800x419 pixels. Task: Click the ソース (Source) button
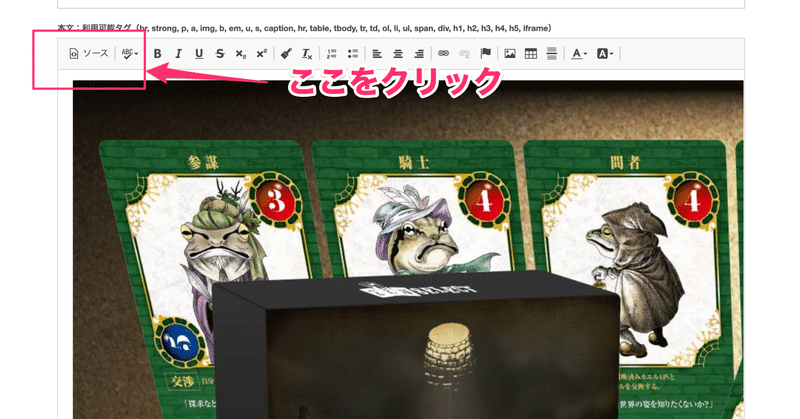point(89,54)
